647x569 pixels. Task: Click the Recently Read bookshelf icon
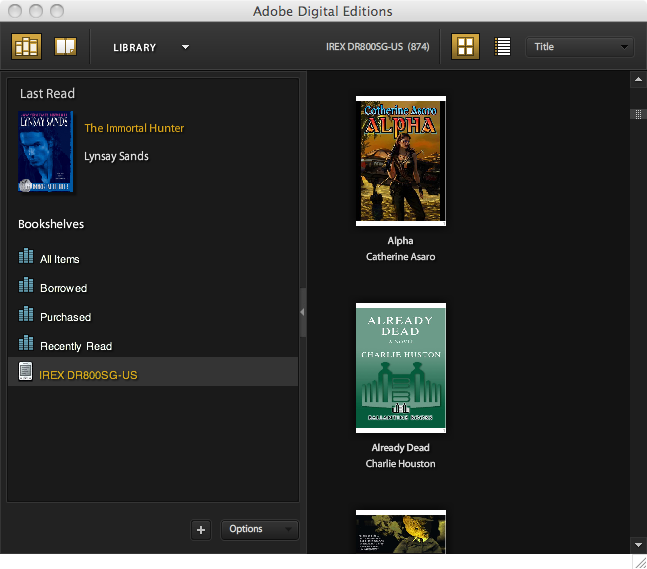(26, 342)
